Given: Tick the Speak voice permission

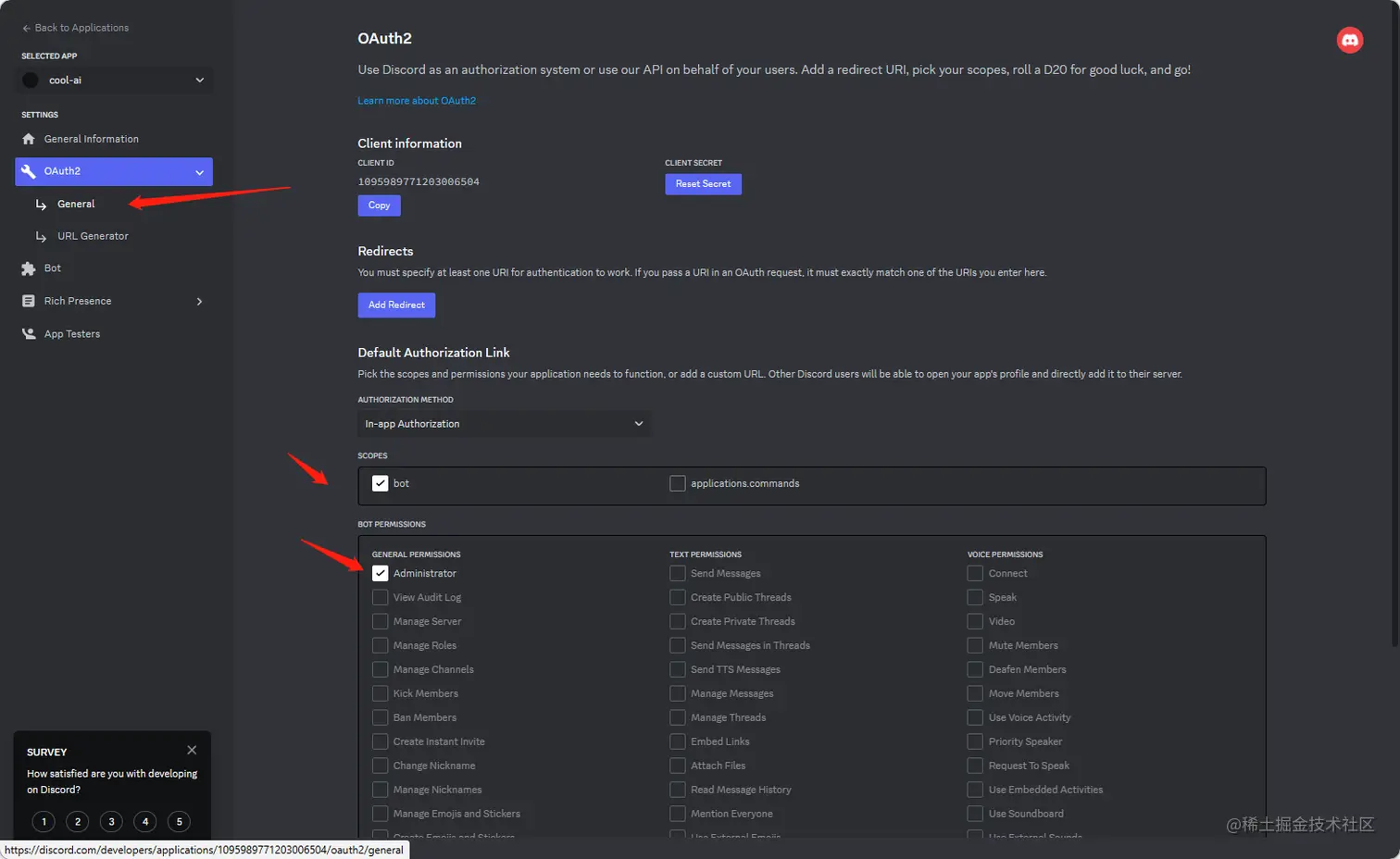Looking at the screenshot, I should pos(975,597).
